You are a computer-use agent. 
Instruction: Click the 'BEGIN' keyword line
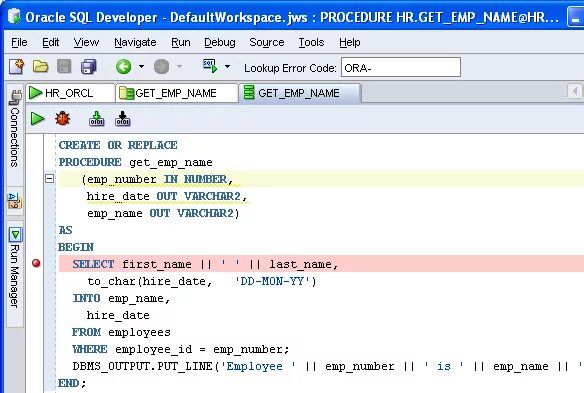(x=76, y=247)
